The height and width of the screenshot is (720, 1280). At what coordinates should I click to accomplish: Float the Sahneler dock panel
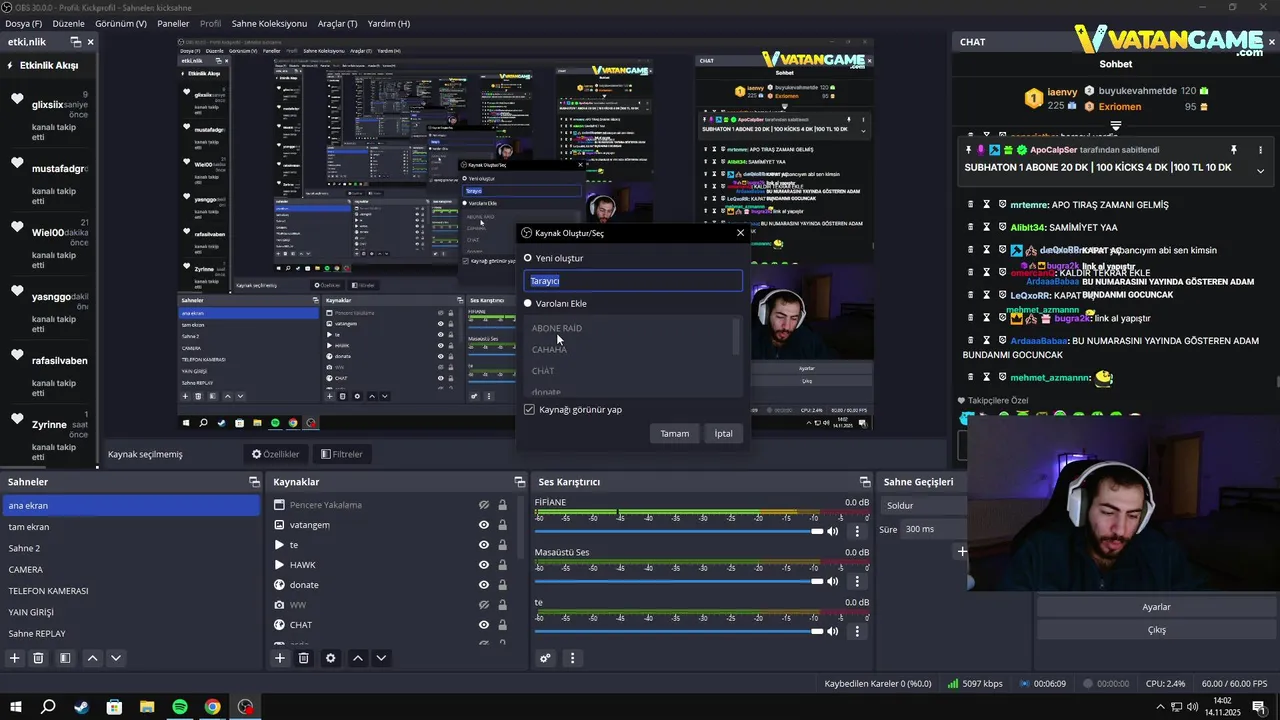point(254,482)
